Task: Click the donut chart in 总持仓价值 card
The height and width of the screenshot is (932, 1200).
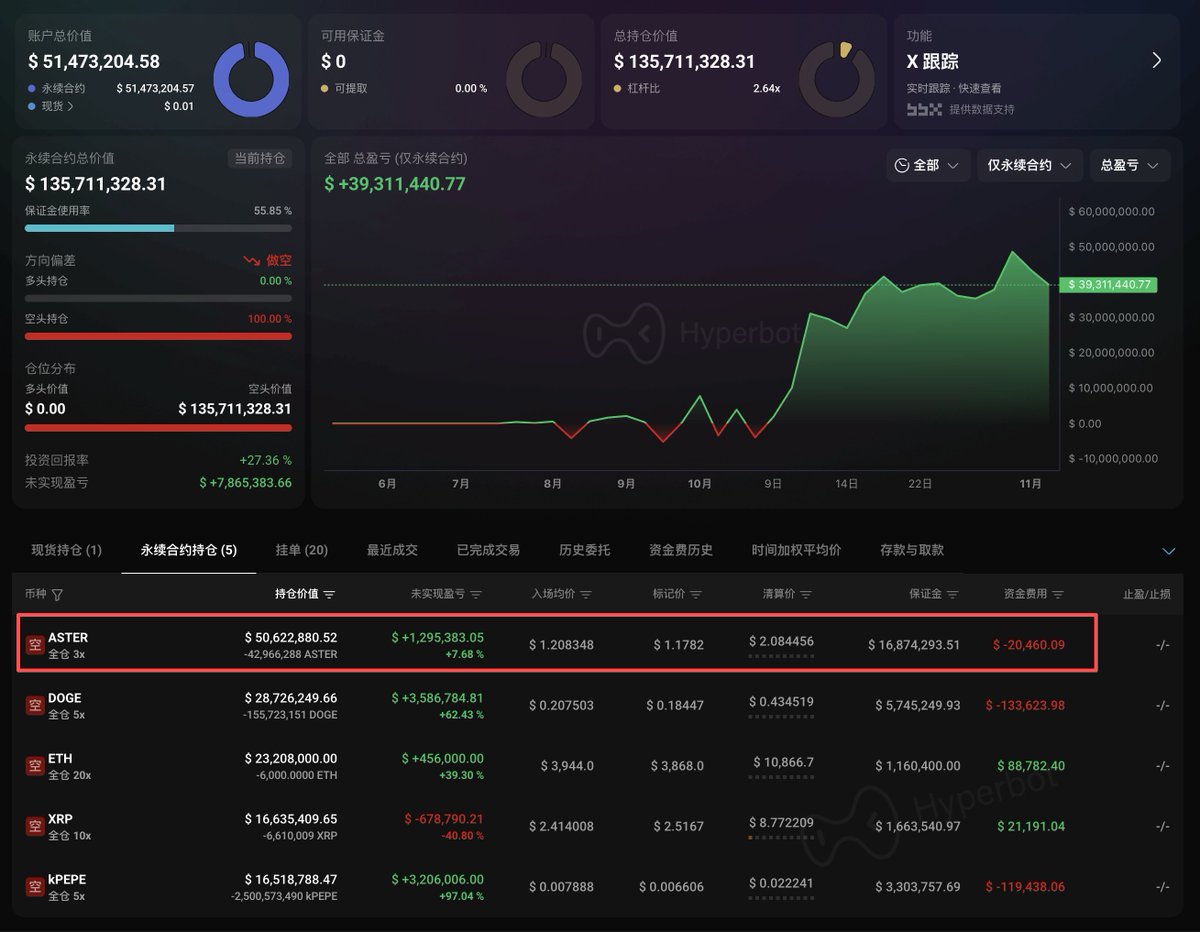Action: click(x=837, y=79)
